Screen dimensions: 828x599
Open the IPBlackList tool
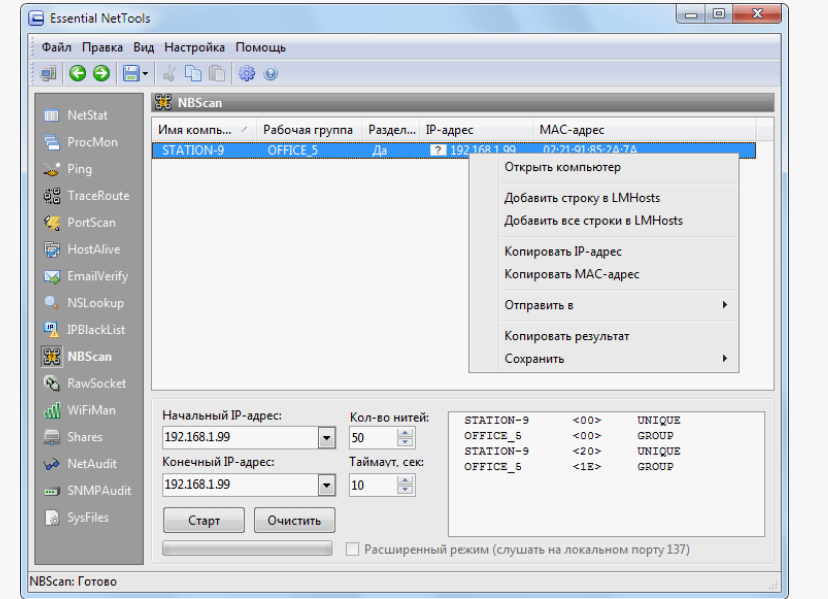coord(84,330)
